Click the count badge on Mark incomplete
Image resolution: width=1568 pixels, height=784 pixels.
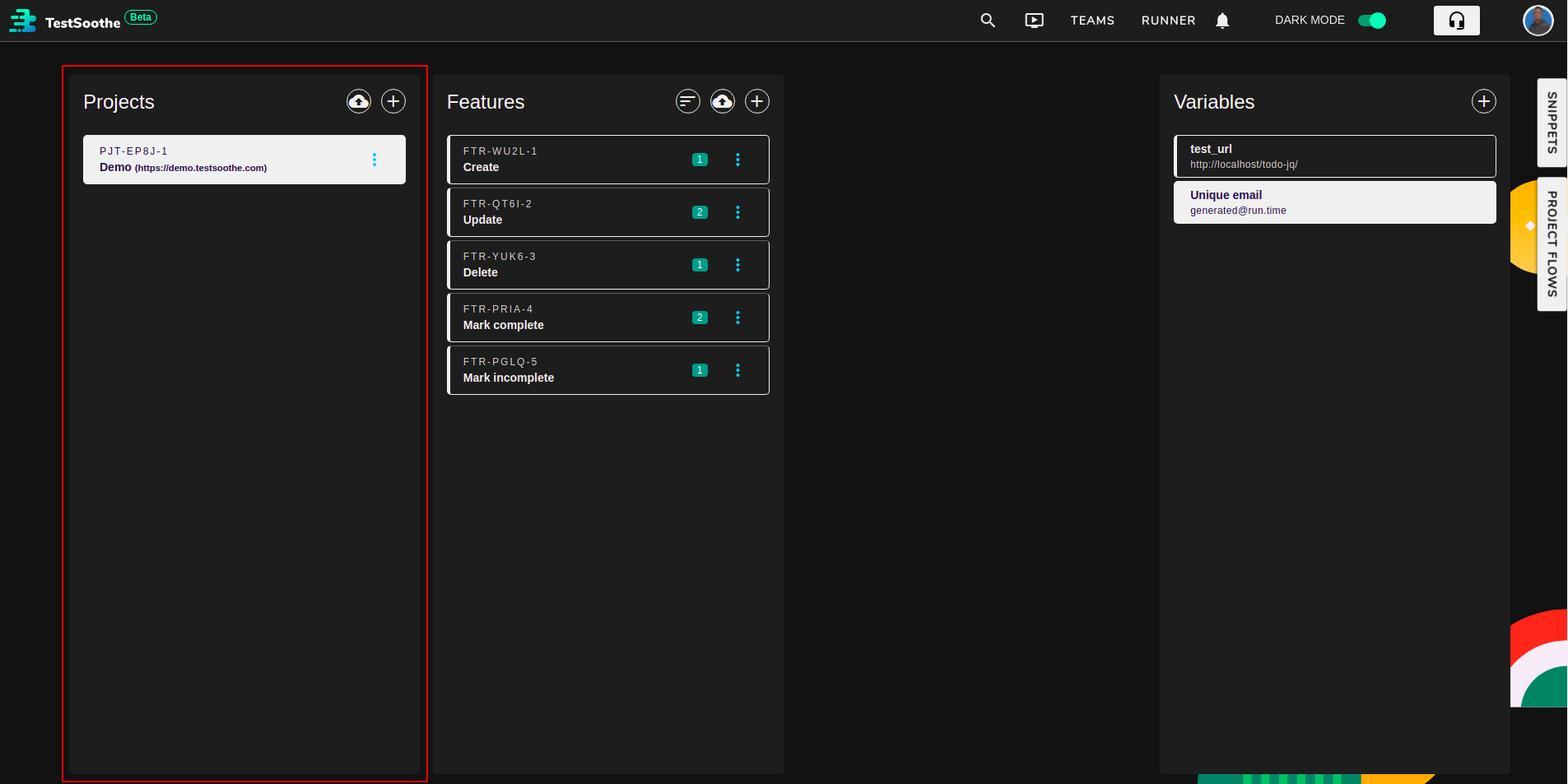tap(700, 370)
